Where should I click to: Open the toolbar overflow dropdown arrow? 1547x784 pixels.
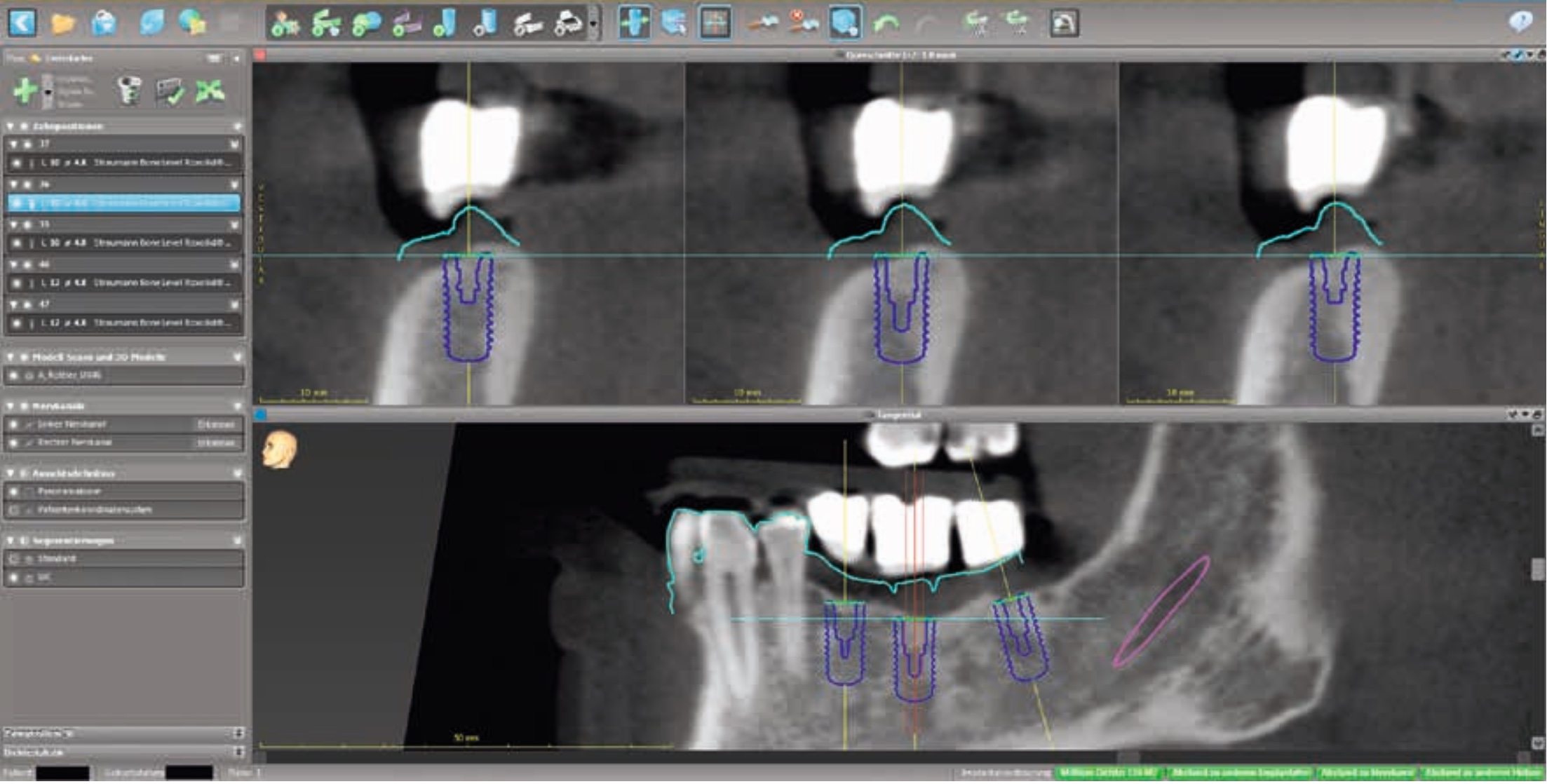(594, 24)
